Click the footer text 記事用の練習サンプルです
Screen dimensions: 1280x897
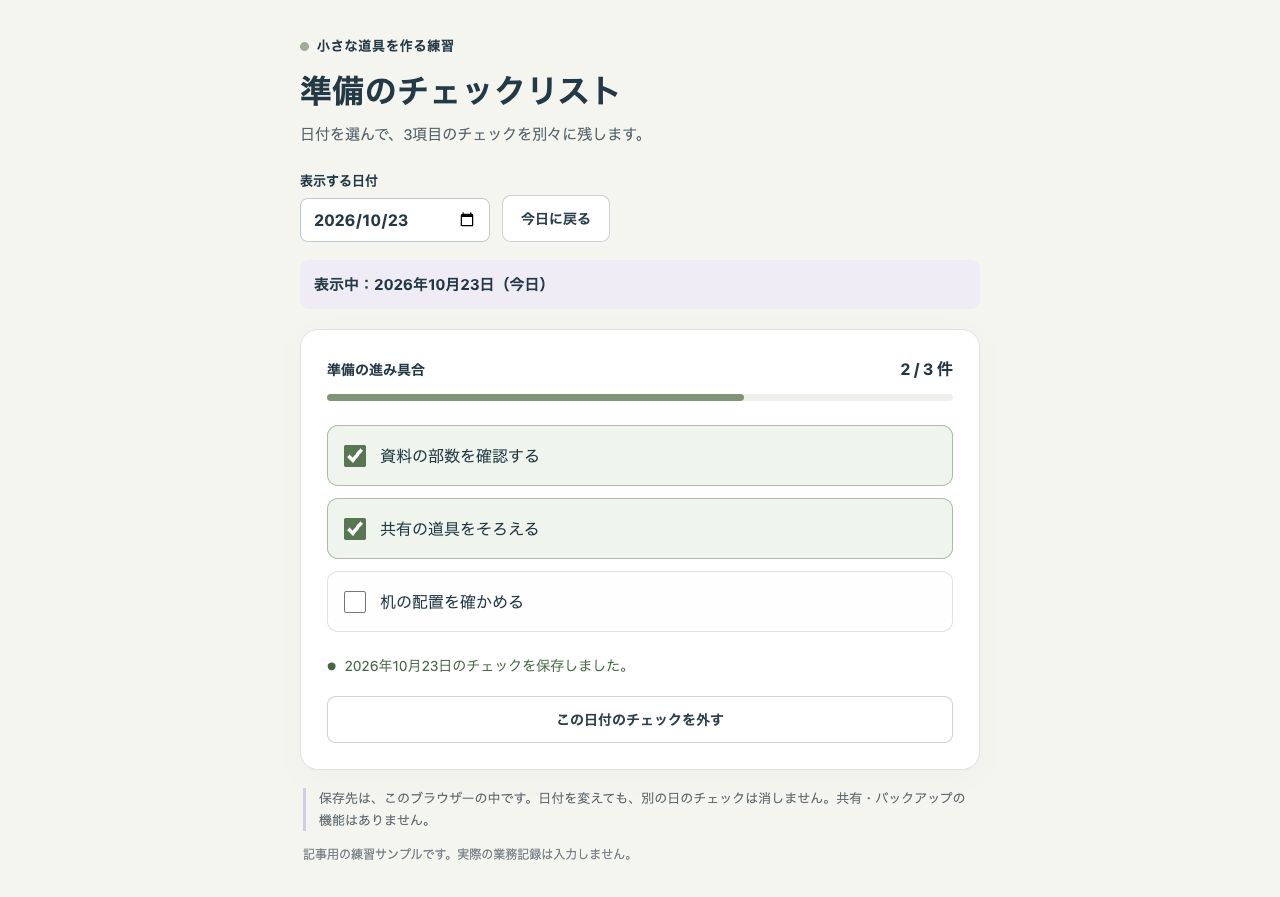468,855
